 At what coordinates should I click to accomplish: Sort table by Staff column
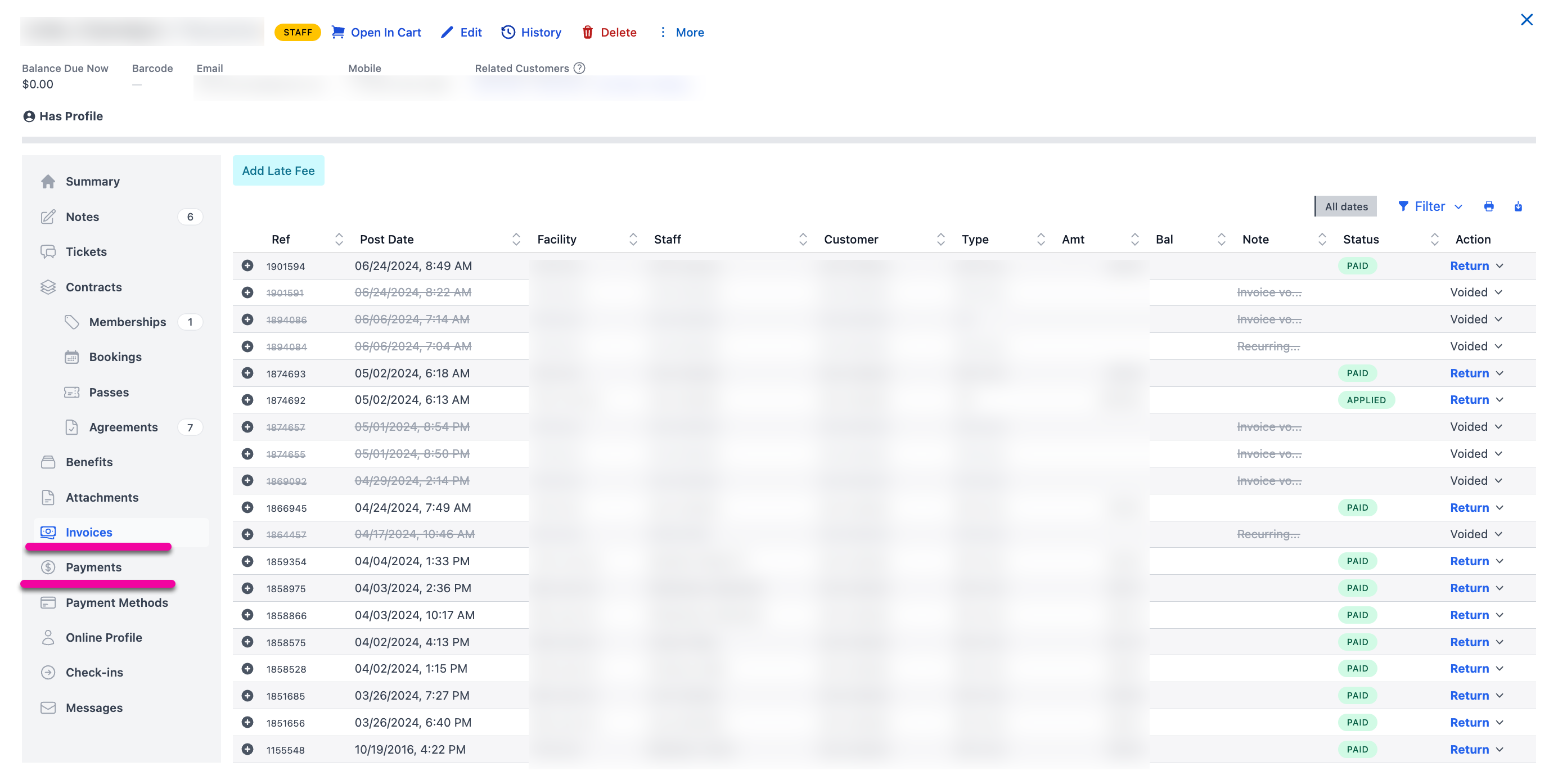point(803,239)
